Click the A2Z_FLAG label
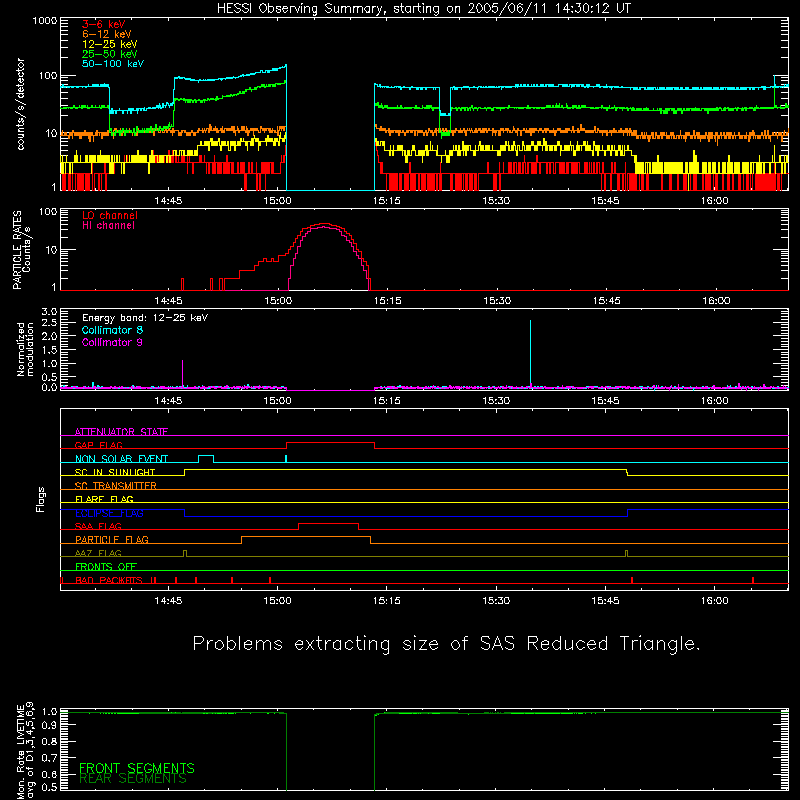The height and width of the screenshot is (800, 800). point(98,553)
